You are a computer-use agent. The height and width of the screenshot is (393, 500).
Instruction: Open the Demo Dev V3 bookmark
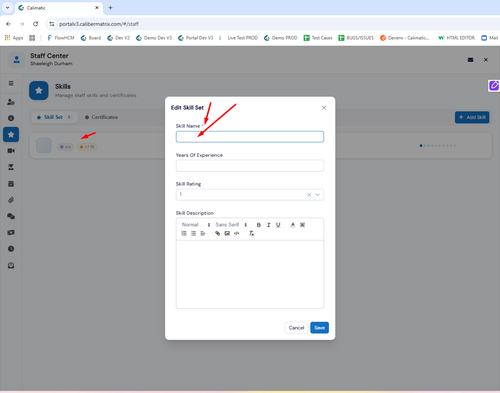tap(154, 38)
